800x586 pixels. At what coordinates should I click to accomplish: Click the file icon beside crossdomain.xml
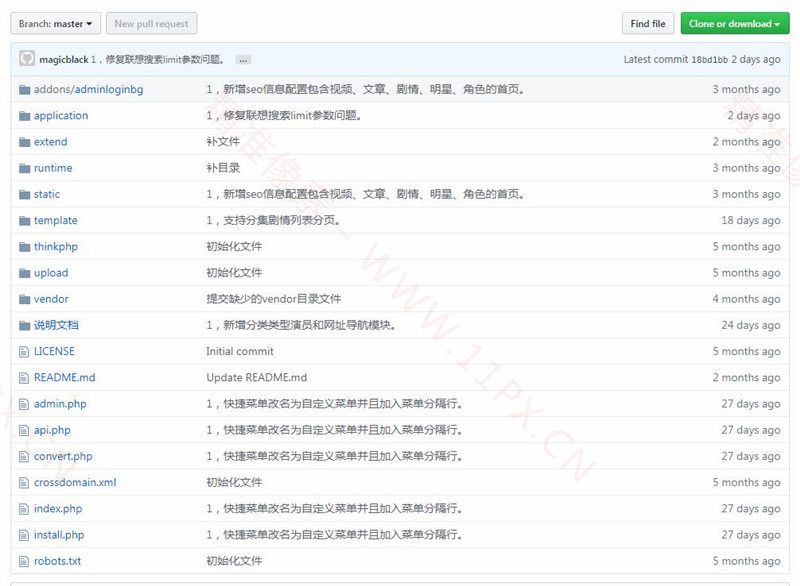pos(24,482)
